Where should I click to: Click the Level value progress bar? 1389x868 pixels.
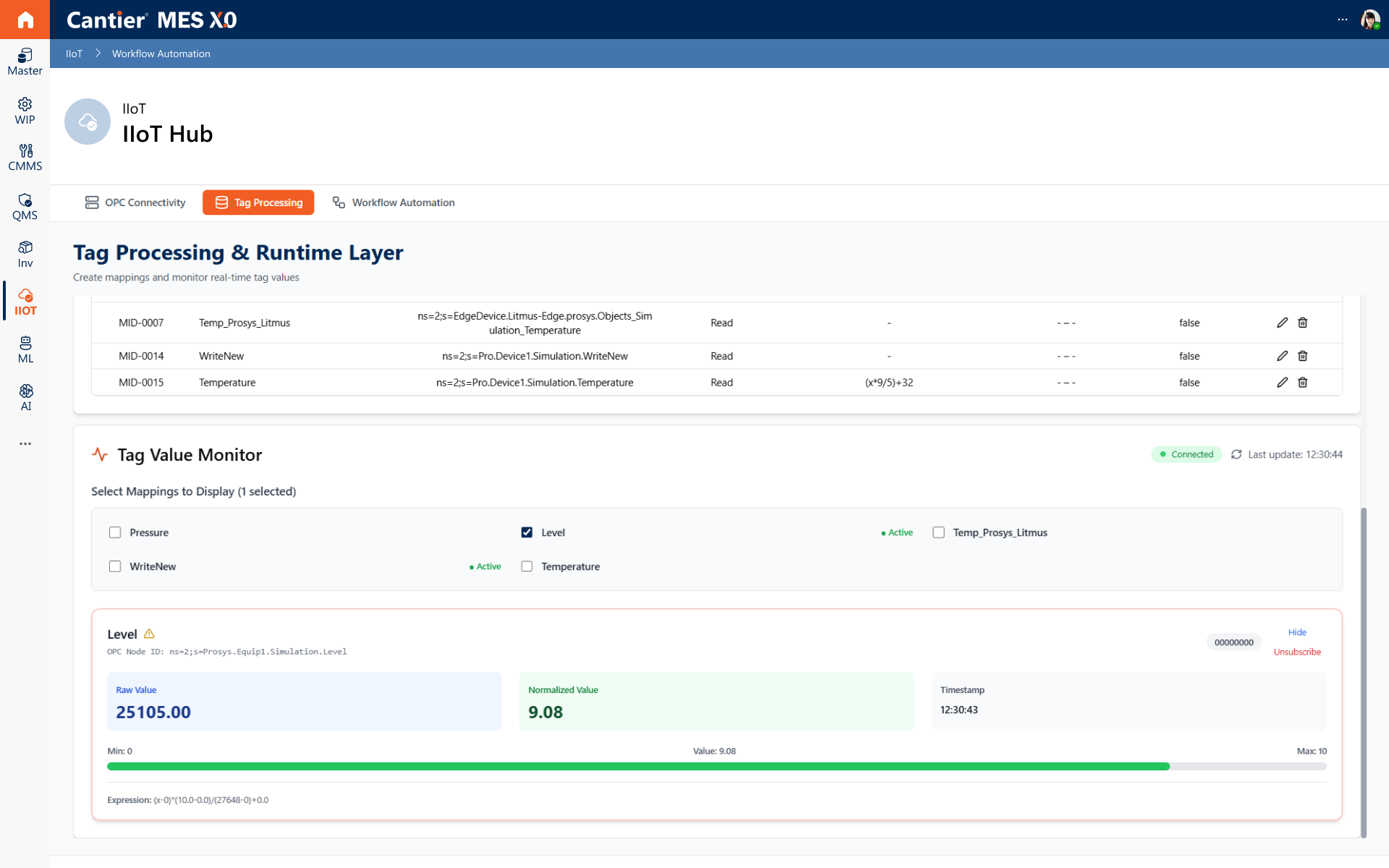coord(717,766)
